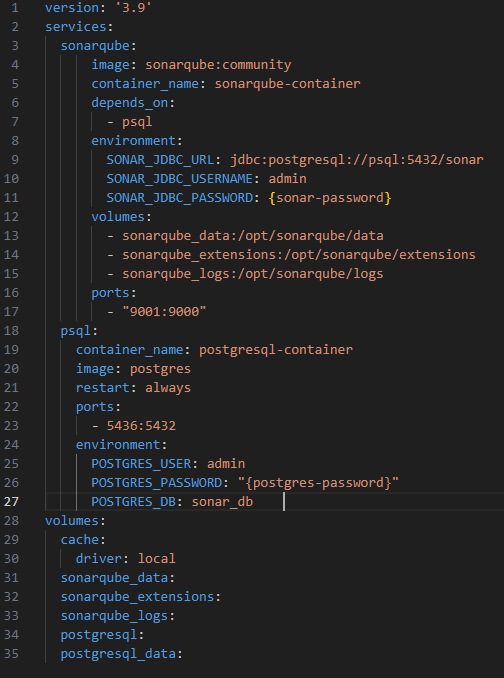Viewport: 504px width, 678px height.
Task: Click admin value of POSTGRES_USER
Action: click(226, 464)
